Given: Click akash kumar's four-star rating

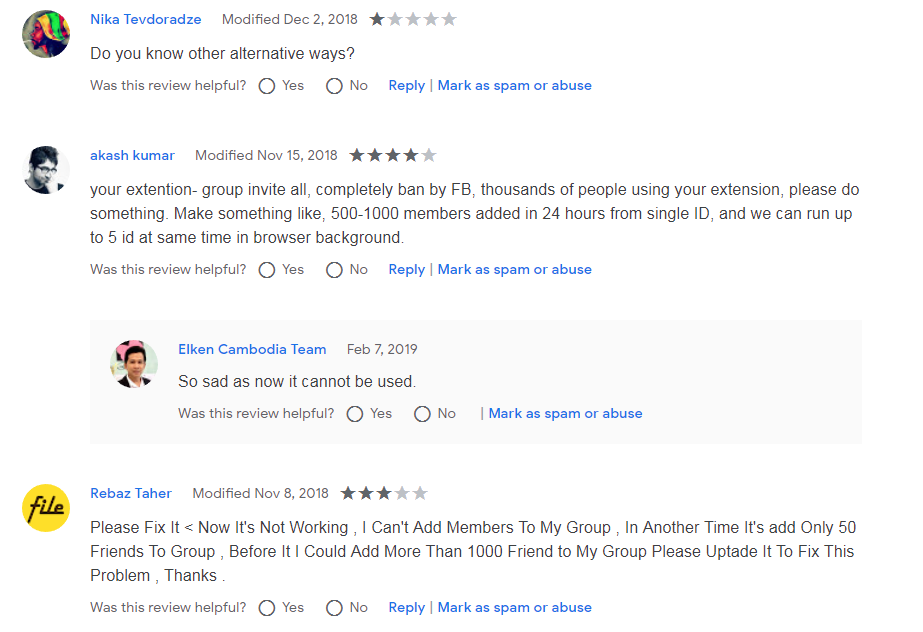Looking at the screenshot, I should [x=393, y=155].
